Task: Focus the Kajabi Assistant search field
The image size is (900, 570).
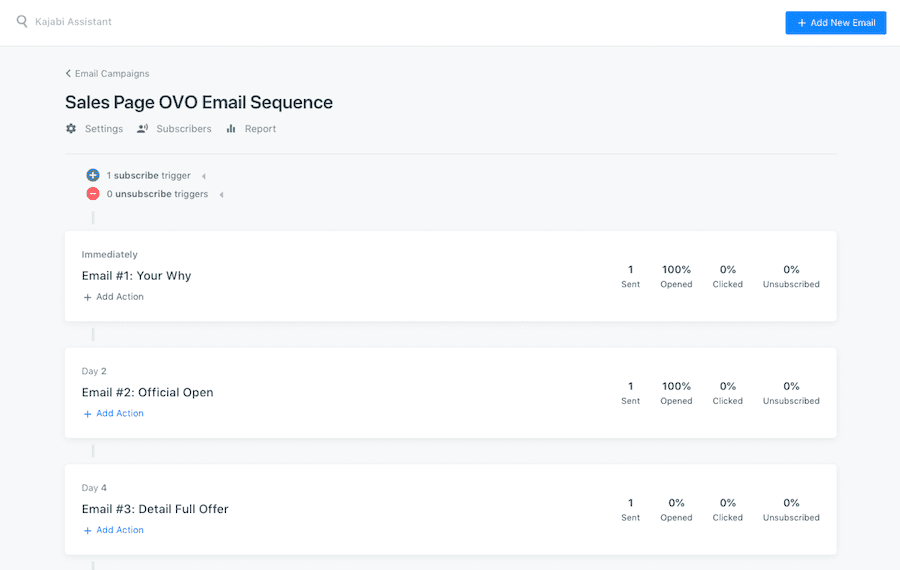Action: (73, 22)
